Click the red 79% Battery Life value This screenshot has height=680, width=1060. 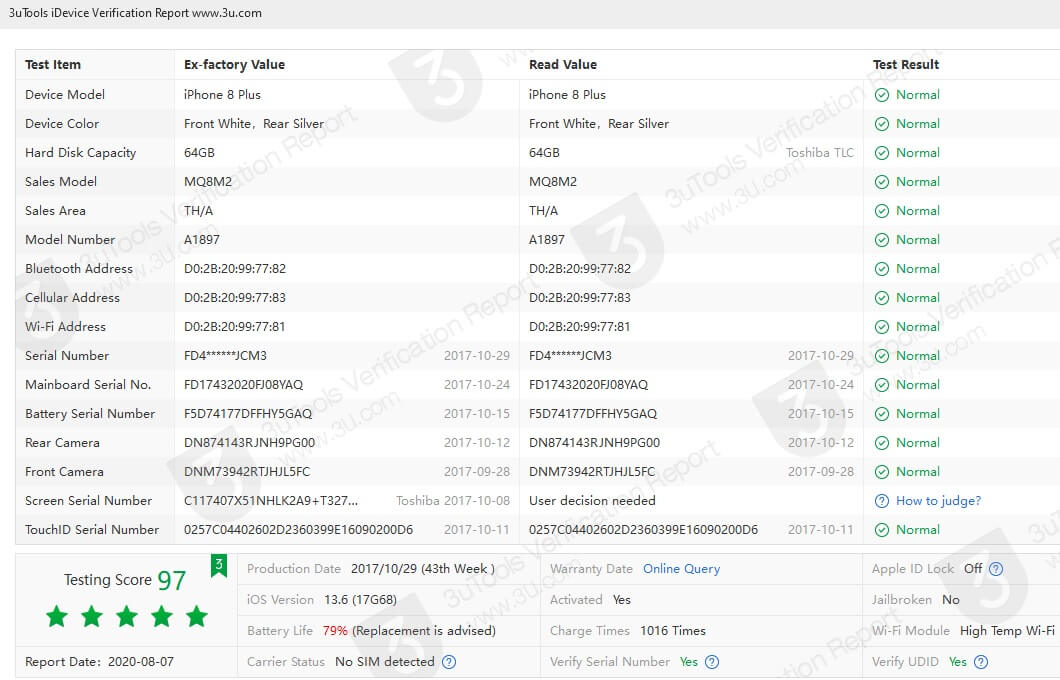[335, 631]
